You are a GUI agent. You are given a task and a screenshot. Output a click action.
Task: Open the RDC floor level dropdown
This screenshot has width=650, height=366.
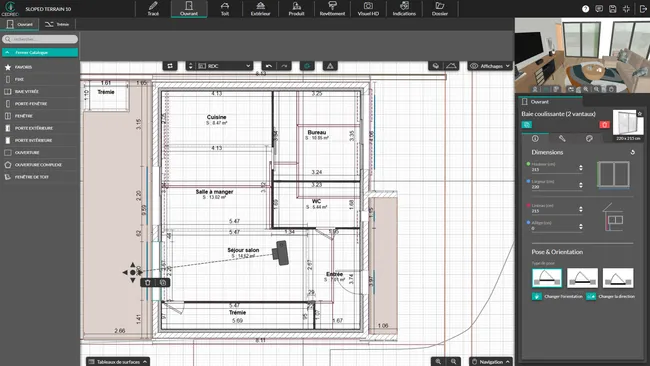pyautogui.click(x=224, y=66)
